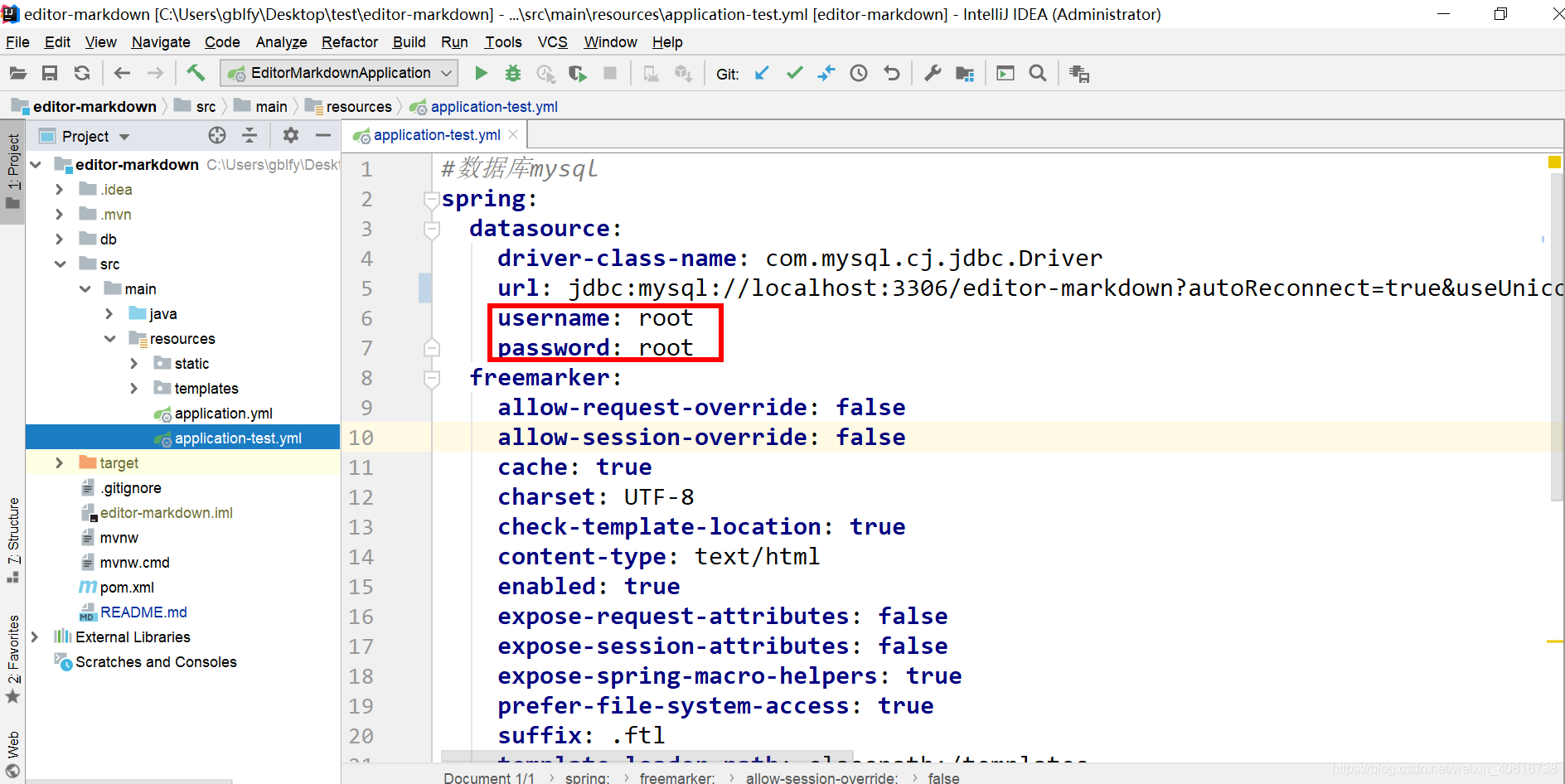The height and width of the screenshot is (784, 1565).
Task: Click line number 10 in the gutter
Action: tap(361, 438)
